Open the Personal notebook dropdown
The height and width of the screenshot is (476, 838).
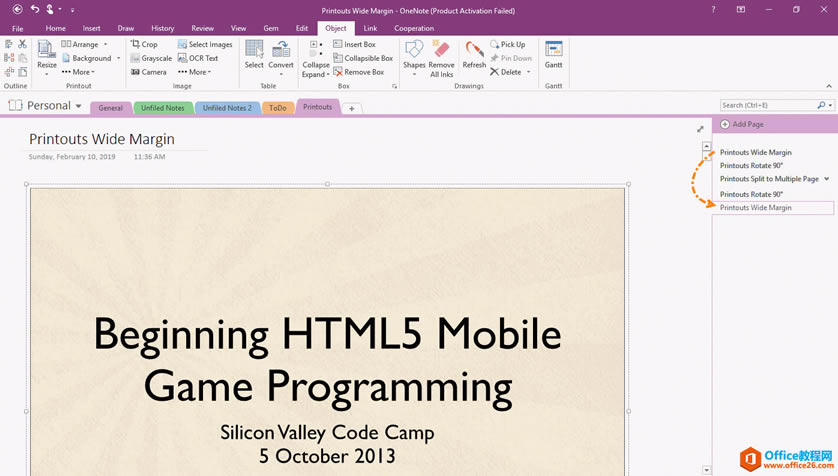(79, 106)
